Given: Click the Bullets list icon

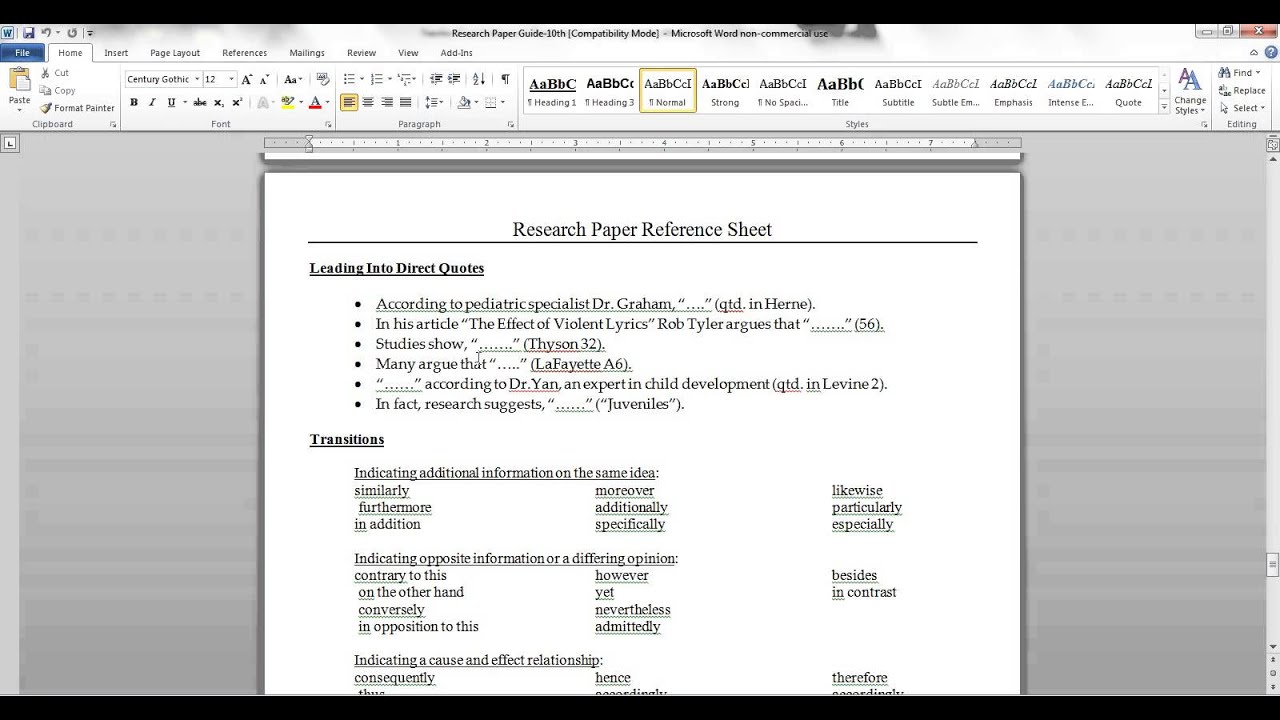Looking at the screenshot, I should 352,79.
